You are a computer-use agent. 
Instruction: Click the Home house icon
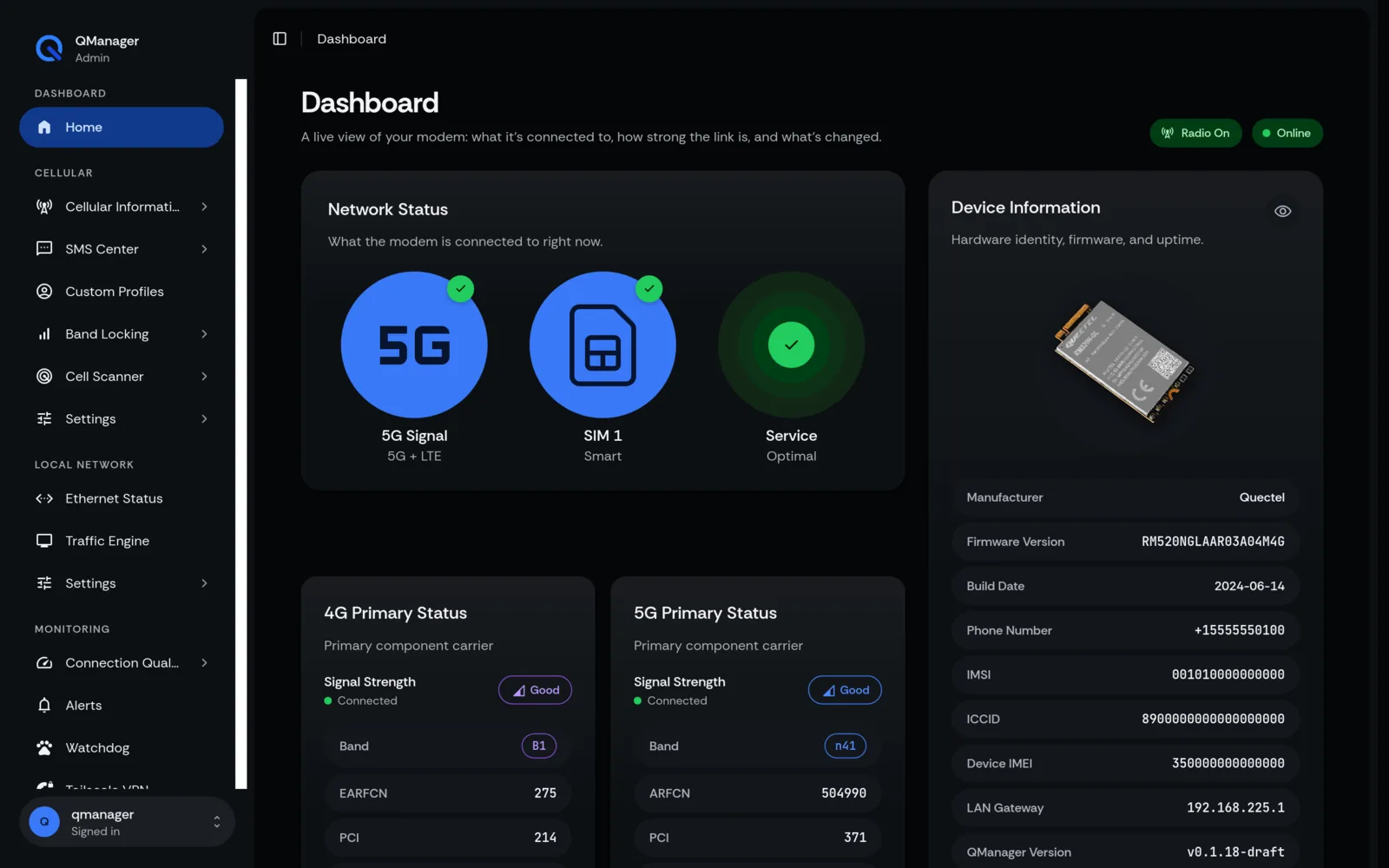coord(44,128)
